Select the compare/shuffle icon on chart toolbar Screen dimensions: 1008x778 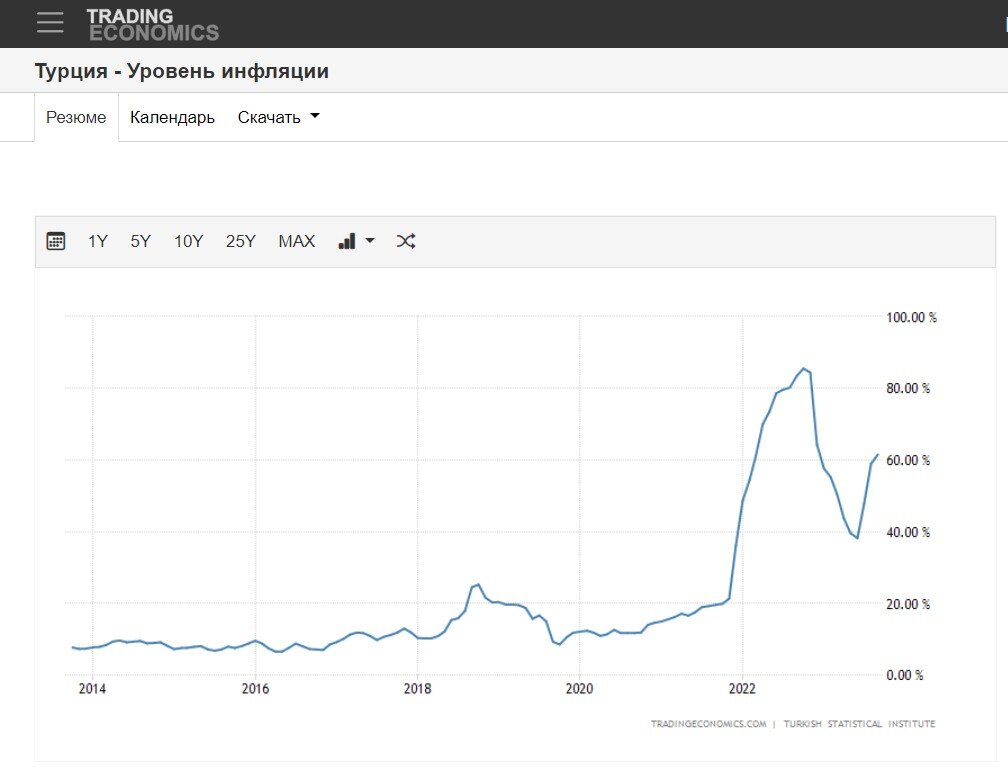(x=406, y=240)
